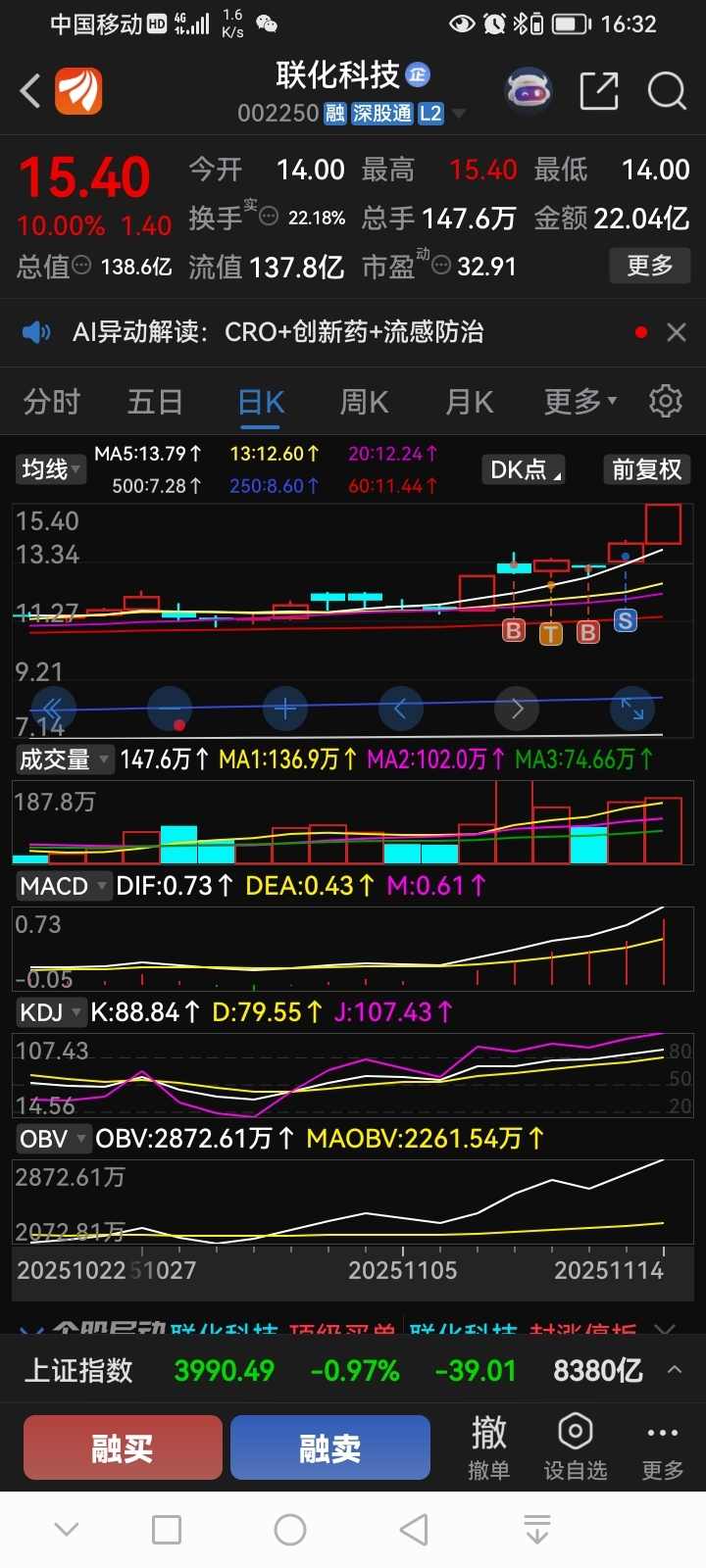This screenshot has width=706, height=1568.
Task: Tap the DIF:0.73 MACD value
Action: pos(175,886)
